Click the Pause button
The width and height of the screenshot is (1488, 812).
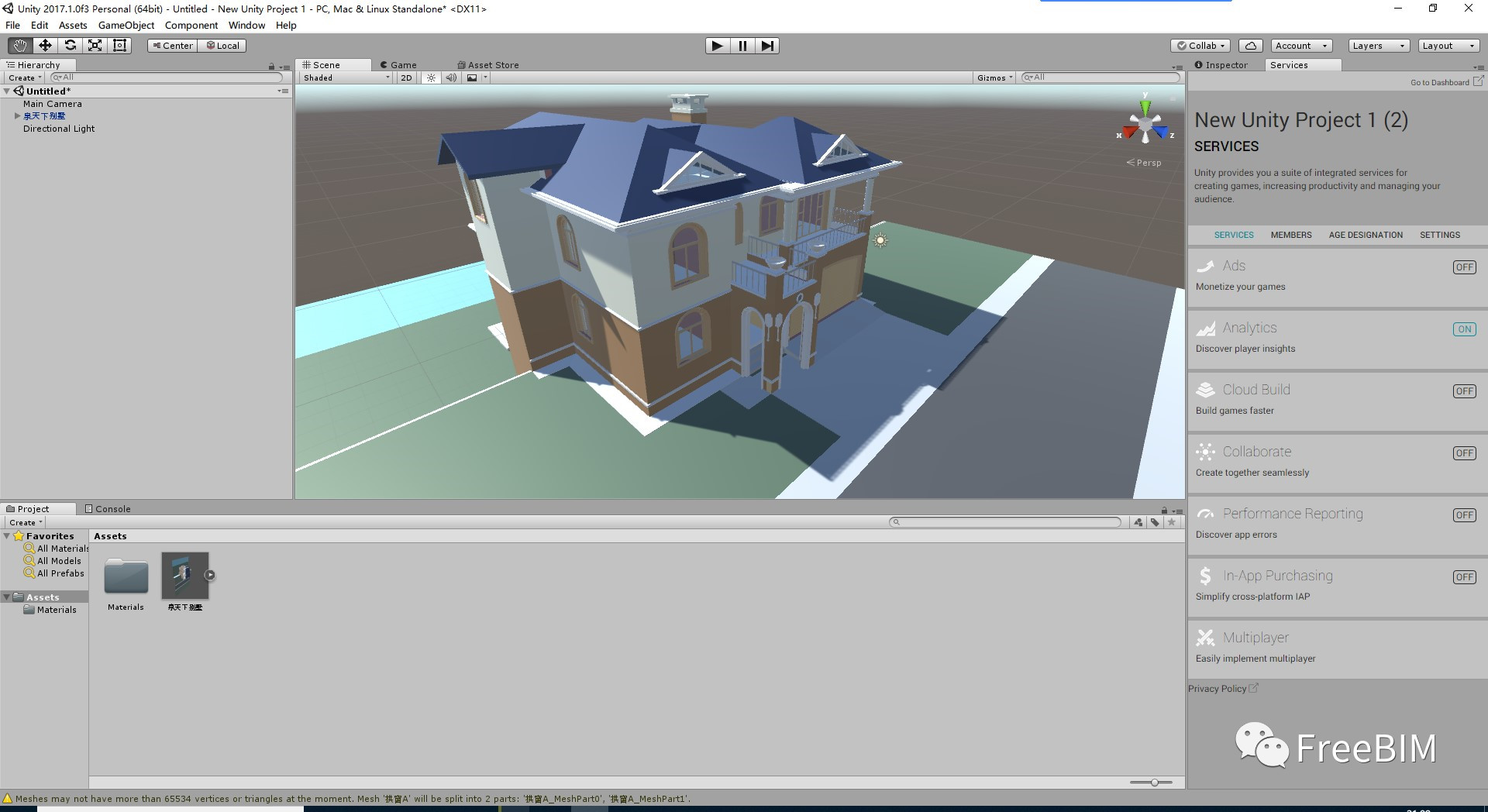point(742,46)
